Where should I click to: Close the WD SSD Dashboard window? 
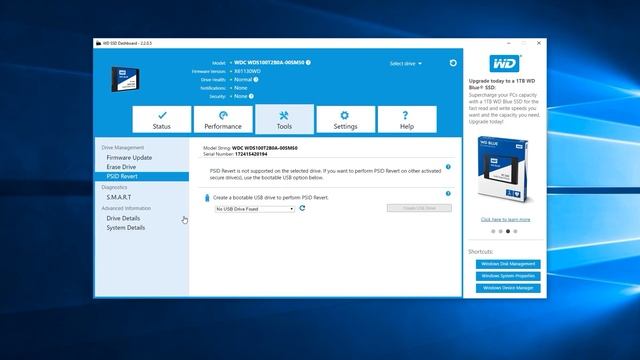pos(539,43)
